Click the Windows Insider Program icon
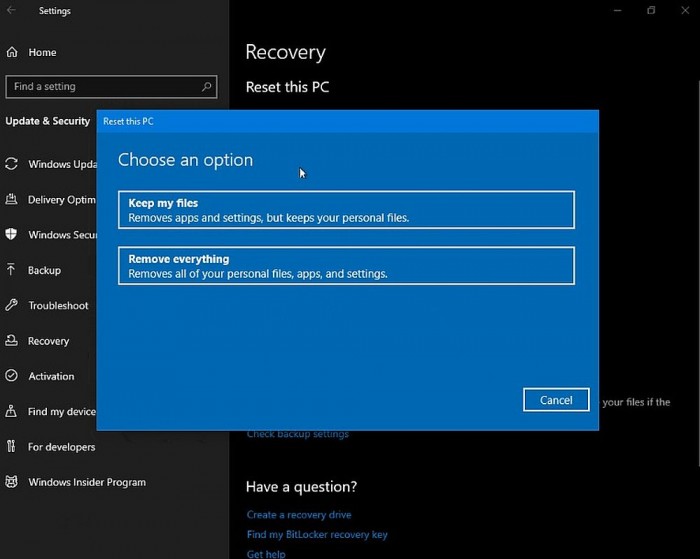 coord(11,482)
